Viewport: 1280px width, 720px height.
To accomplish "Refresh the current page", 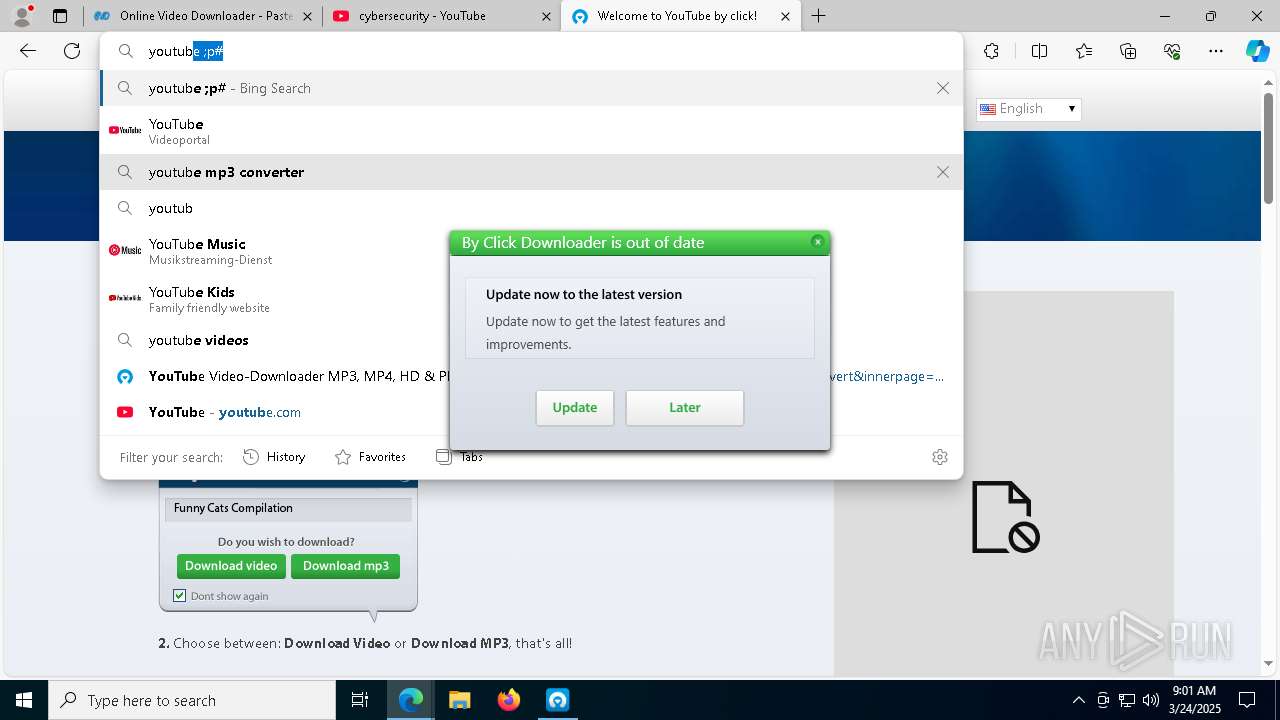I will click(x=72, y=51).
